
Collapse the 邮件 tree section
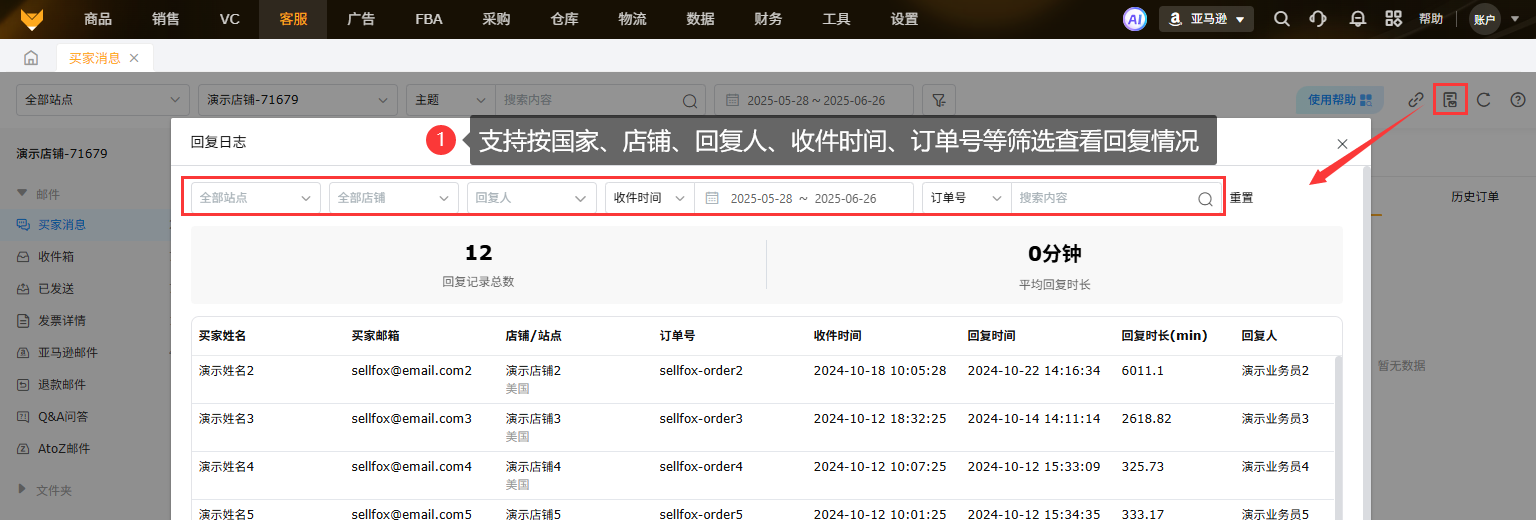[23, 194]
